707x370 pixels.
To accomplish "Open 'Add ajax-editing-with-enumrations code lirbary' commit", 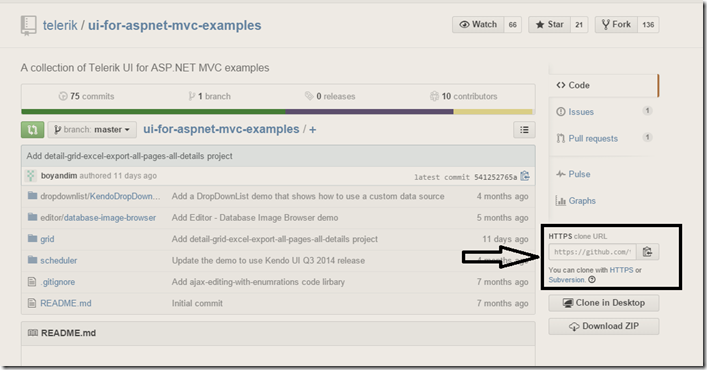I will (x=258, y=282).
